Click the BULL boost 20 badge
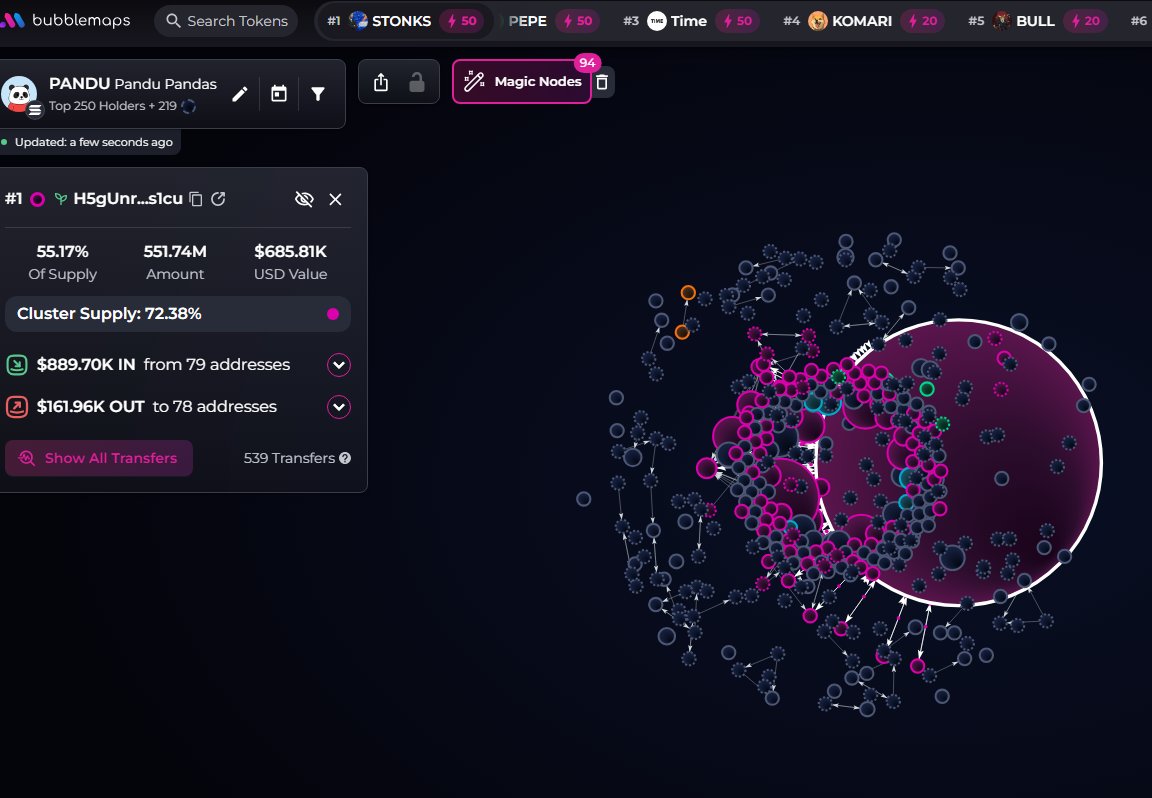Screen dimensions: 1152x798 [1086, 21]
